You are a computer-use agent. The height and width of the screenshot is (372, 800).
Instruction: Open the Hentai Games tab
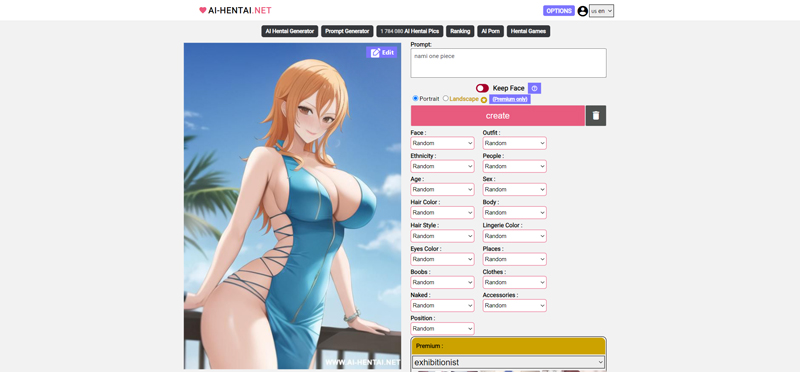pos(529,31)
